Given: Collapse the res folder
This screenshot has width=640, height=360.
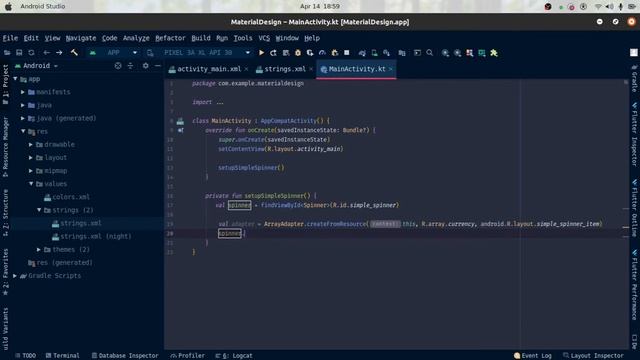Looking at the screenshot, I should tap(23, 131).
